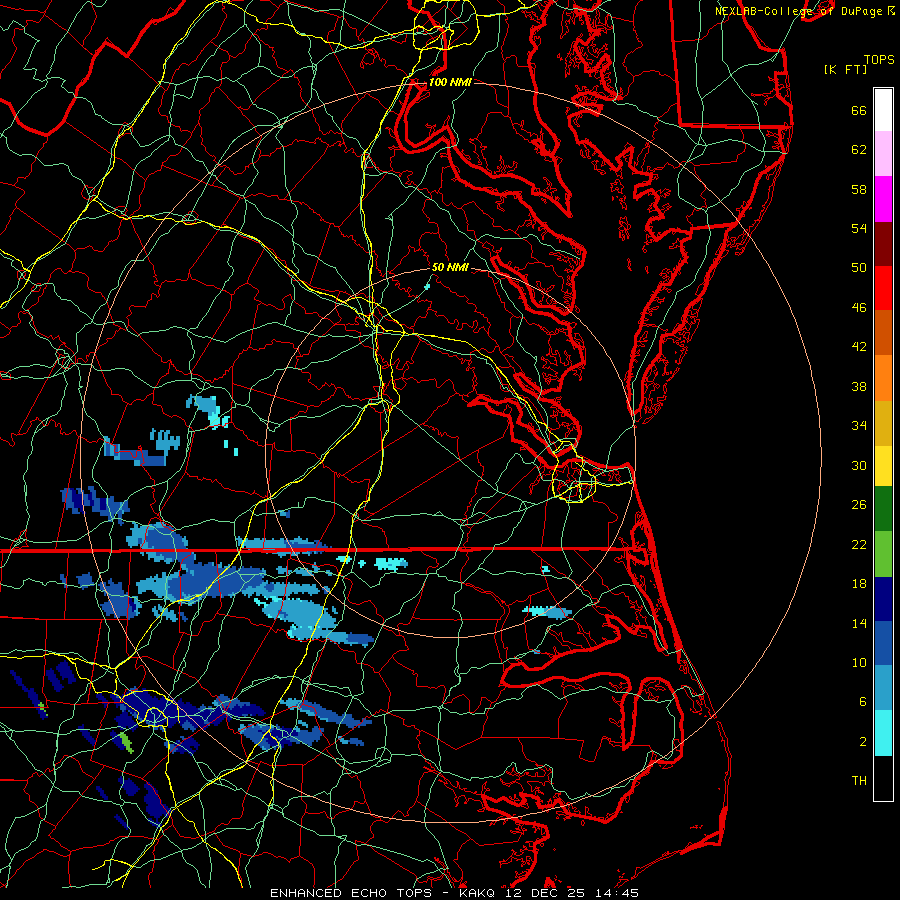Click the yellow 30 kft legend swatch
900x900 pixels.
(x=883, y=466)
